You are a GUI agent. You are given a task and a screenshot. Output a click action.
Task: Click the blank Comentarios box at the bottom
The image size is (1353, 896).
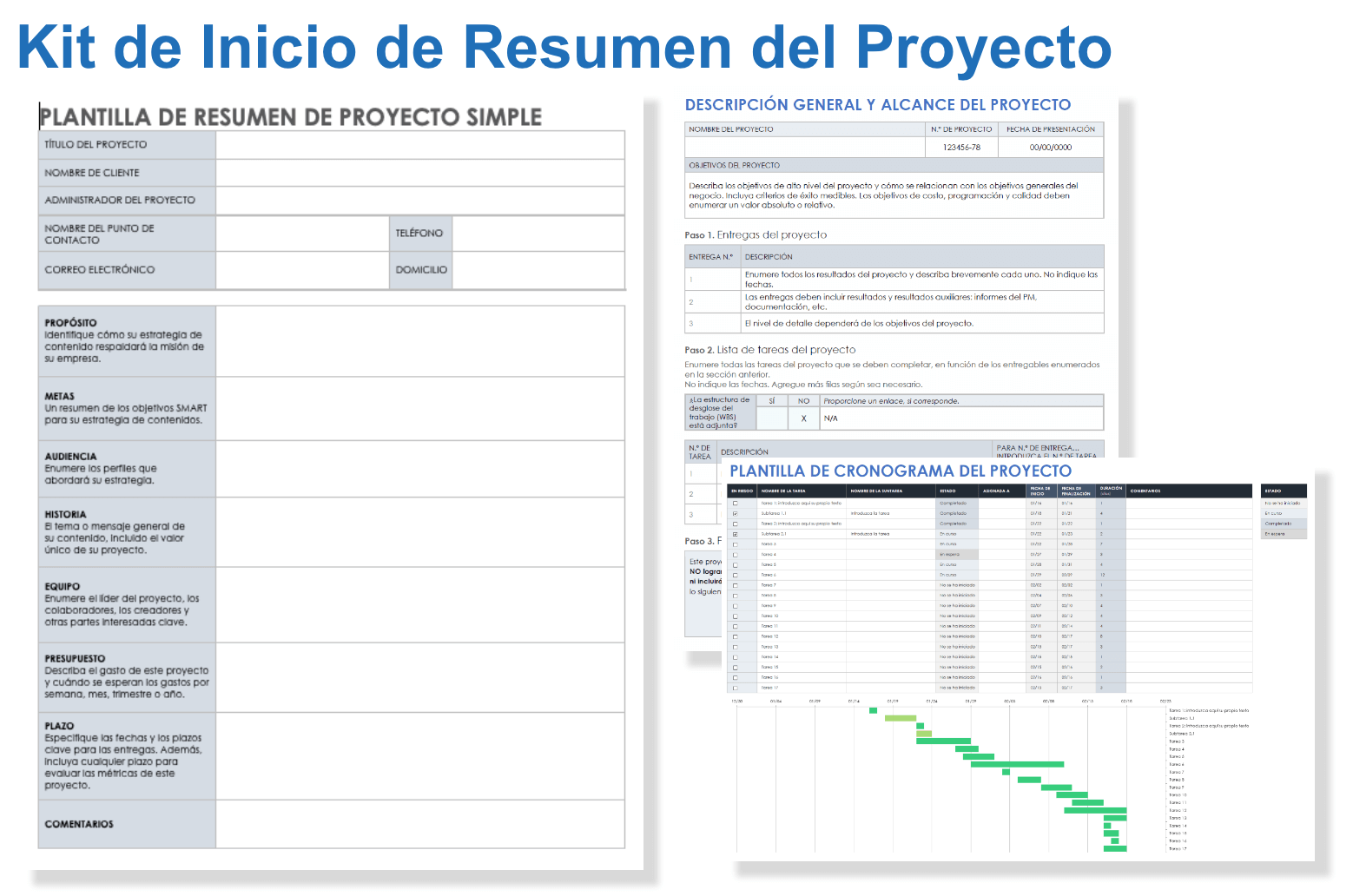pyautogui.click(x=420, y=824)
